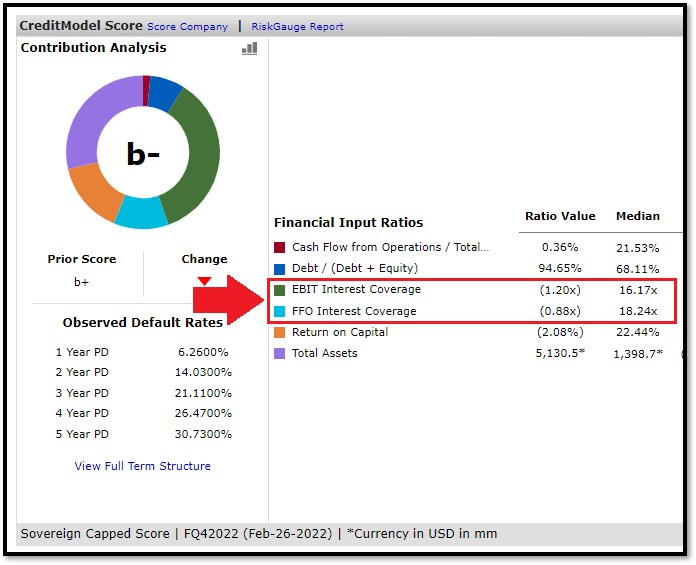
Task: Click View Full Term Structure link
Action: point(143,466)
